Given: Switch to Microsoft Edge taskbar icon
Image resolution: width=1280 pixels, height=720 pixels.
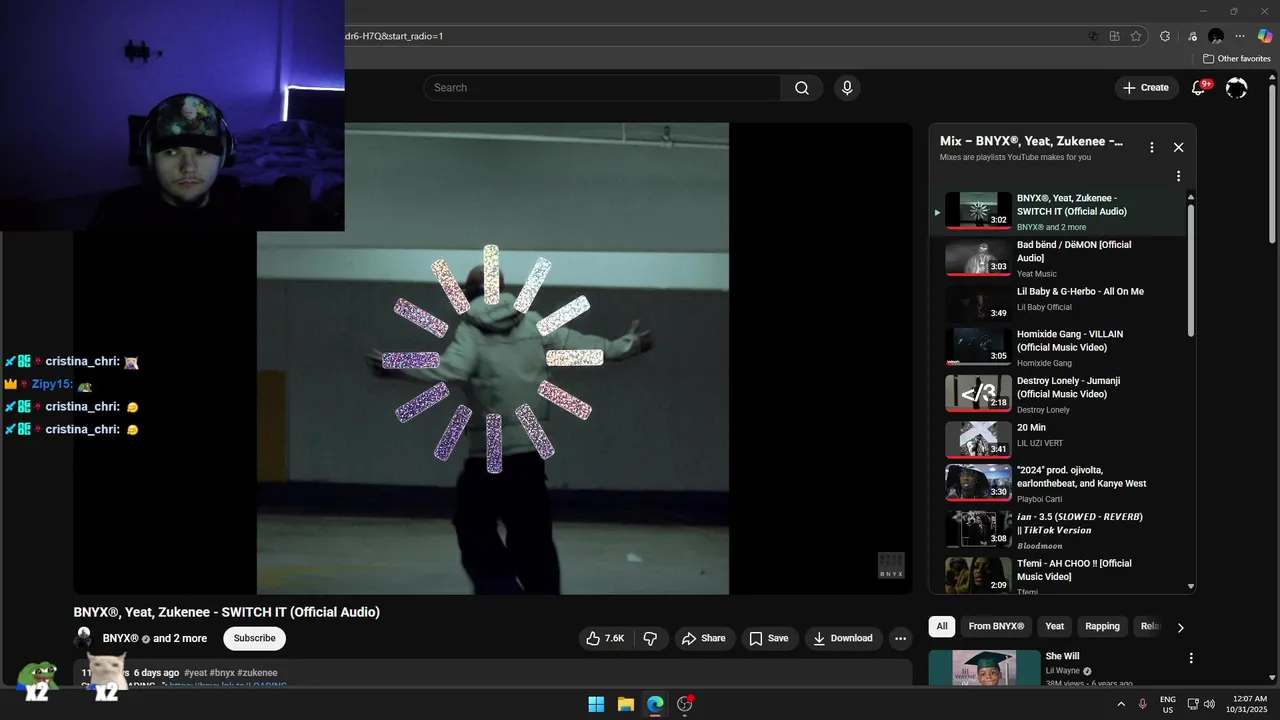Looking at the screenshot, I should pyautogui.click(x=655, y=704).
